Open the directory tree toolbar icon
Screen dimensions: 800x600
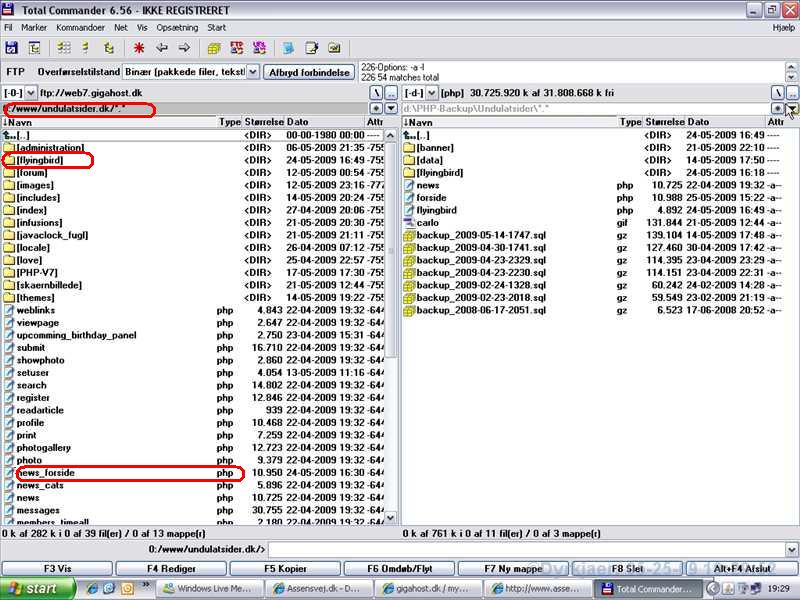click(x=35, y=48)
